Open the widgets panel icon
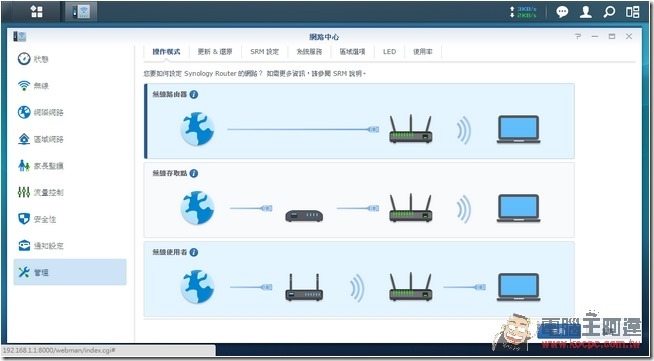Image resolution: width=654 pixels, height=361 pixels. pos(632,12)
